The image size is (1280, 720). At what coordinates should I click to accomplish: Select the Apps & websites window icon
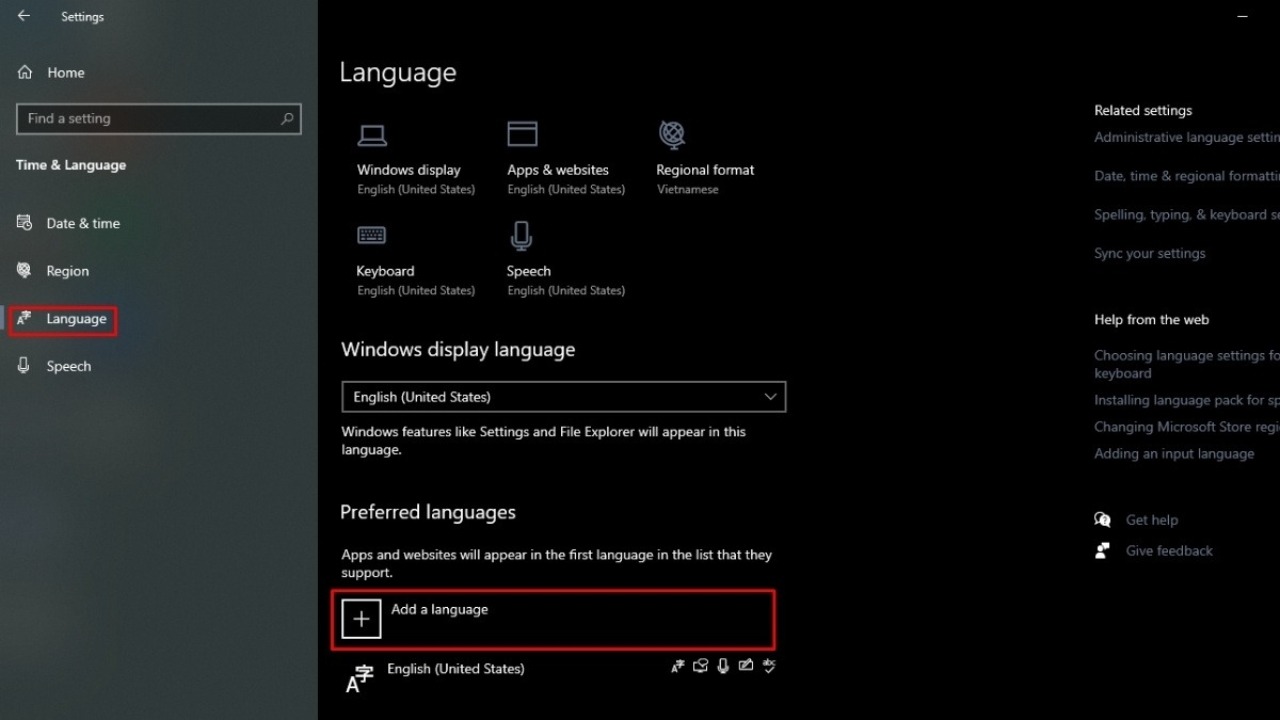[x=522, y=134]
